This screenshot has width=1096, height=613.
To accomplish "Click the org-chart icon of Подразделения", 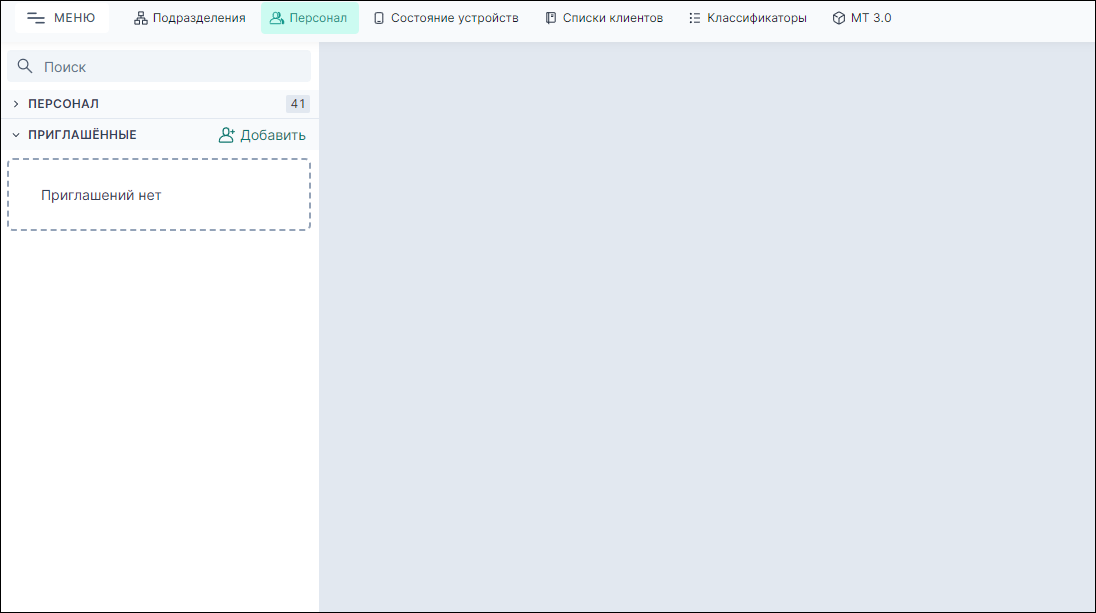I will [x=141, y=18].
